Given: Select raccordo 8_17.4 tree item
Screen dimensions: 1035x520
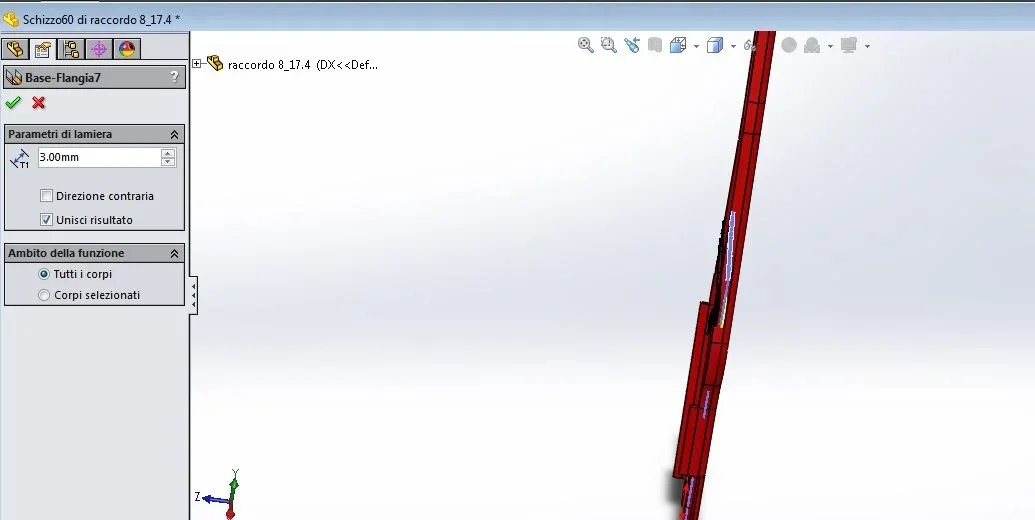Looking at the screenshot, I should (x=302, y=65).
